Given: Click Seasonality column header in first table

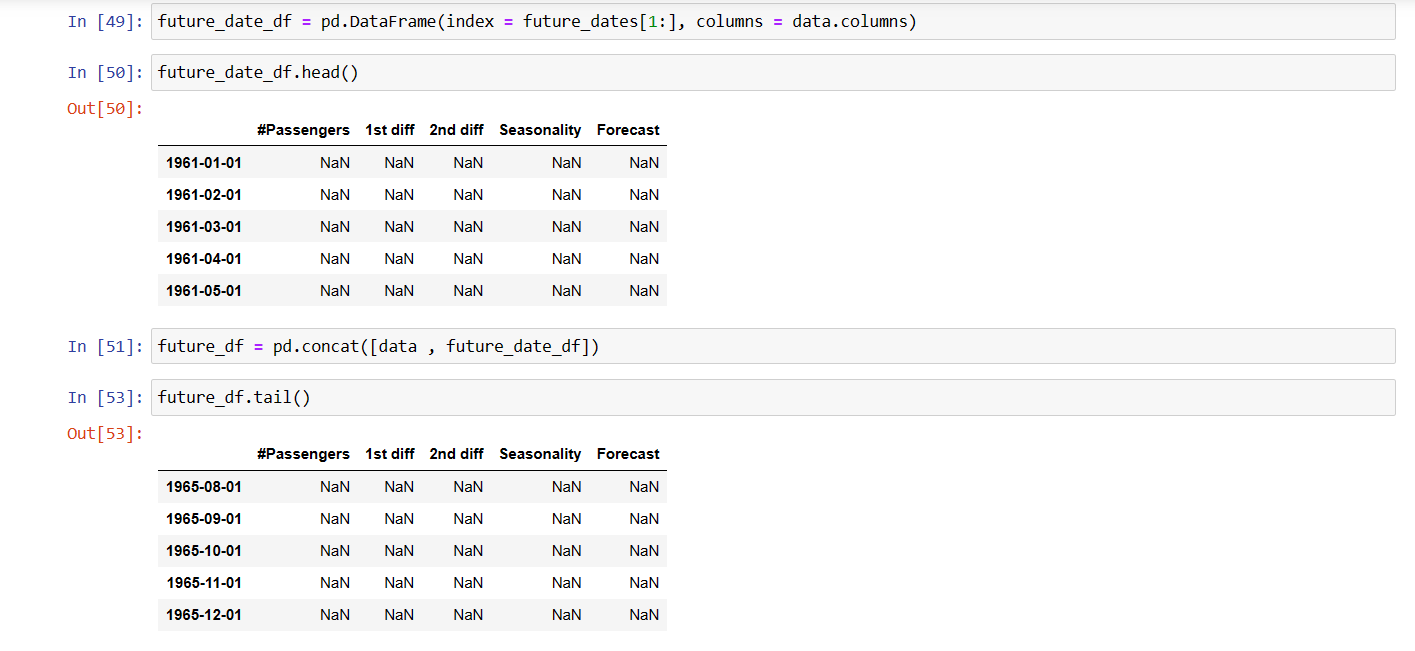Looking at the screenshot, I should pos(540,130).
